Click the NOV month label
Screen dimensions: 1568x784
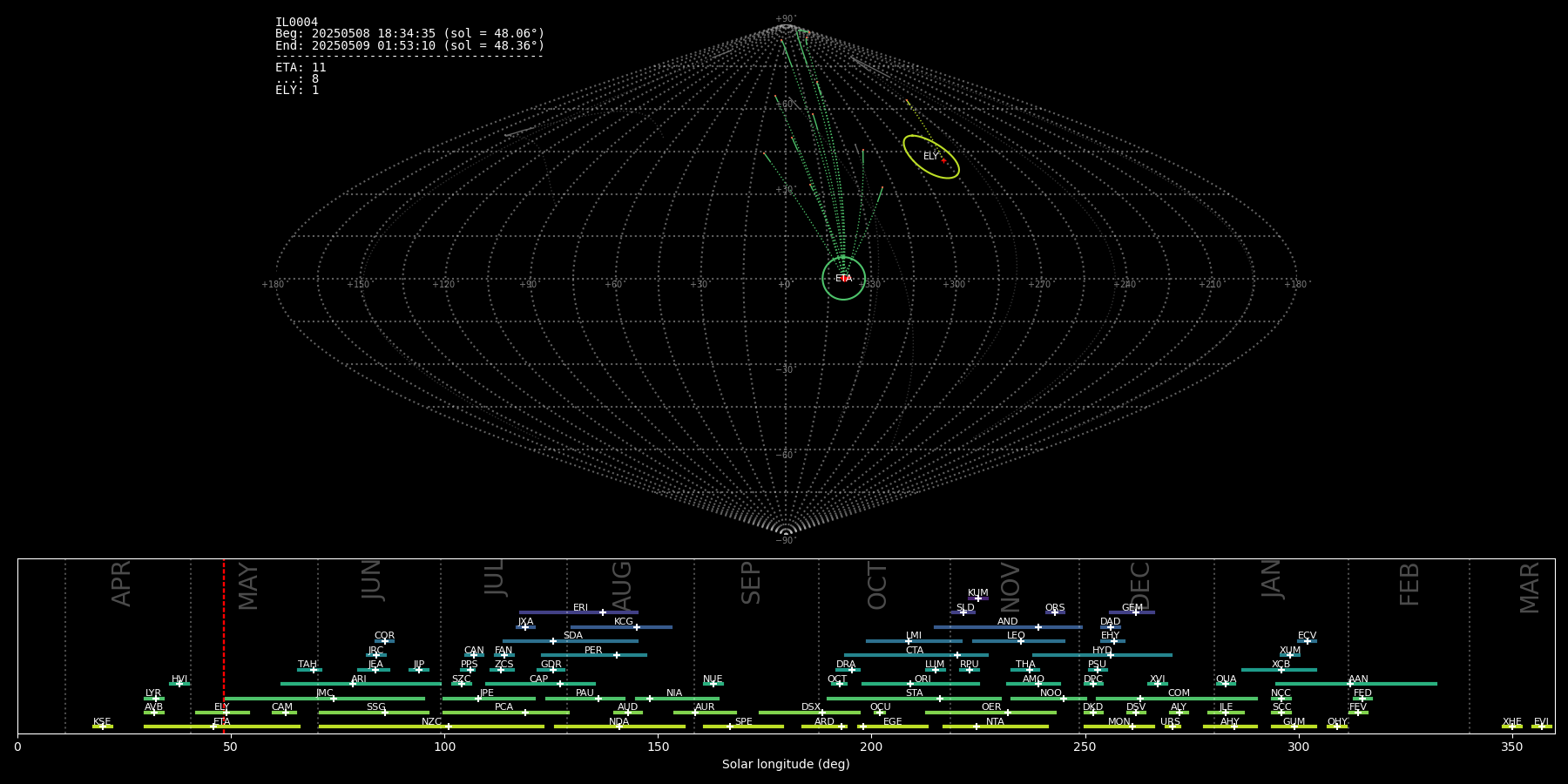pos(1010,585)
